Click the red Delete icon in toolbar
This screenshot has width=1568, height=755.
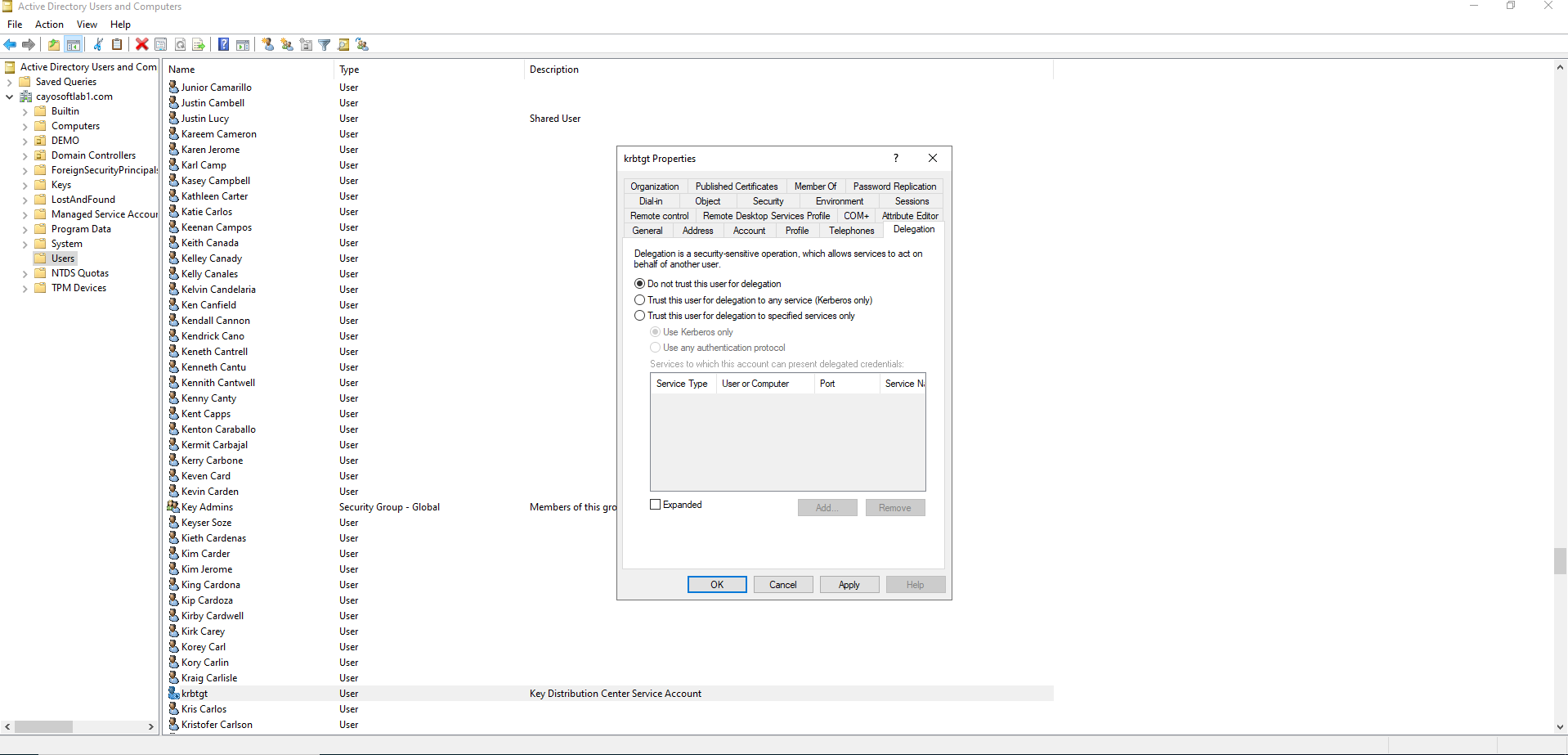(x=142, y=45)
